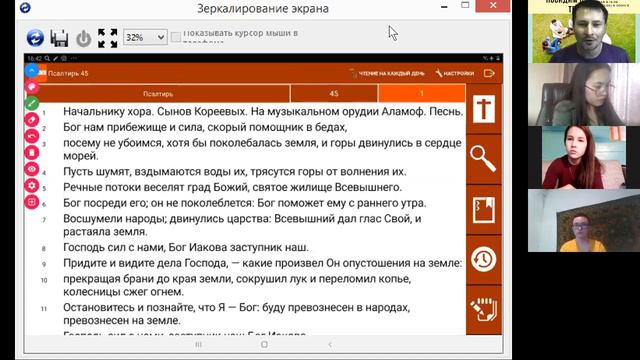Click verse 6 Бог посреди его
Screen dimensions: 640x360
pos(244,203)
